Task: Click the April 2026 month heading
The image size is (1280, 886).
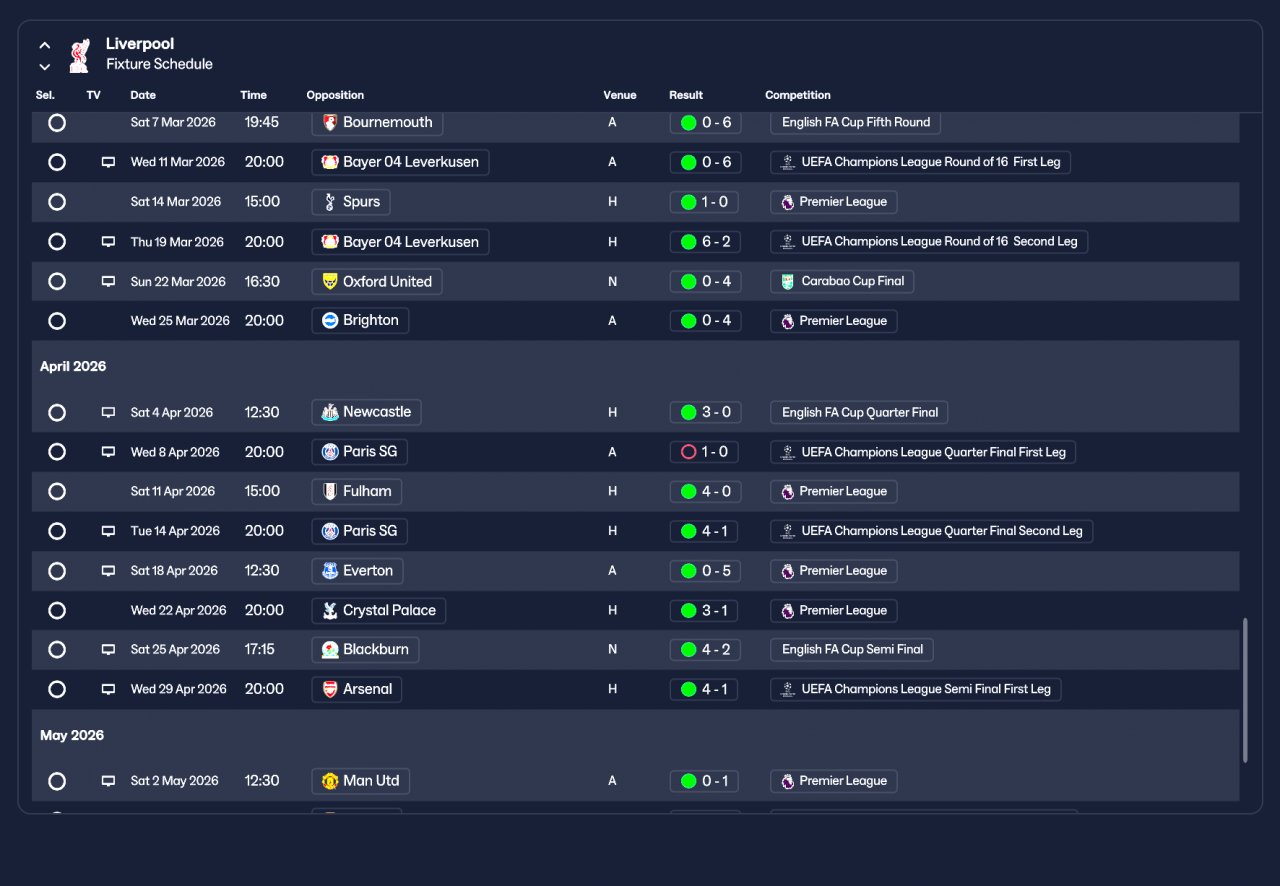Action: (73, 366)
